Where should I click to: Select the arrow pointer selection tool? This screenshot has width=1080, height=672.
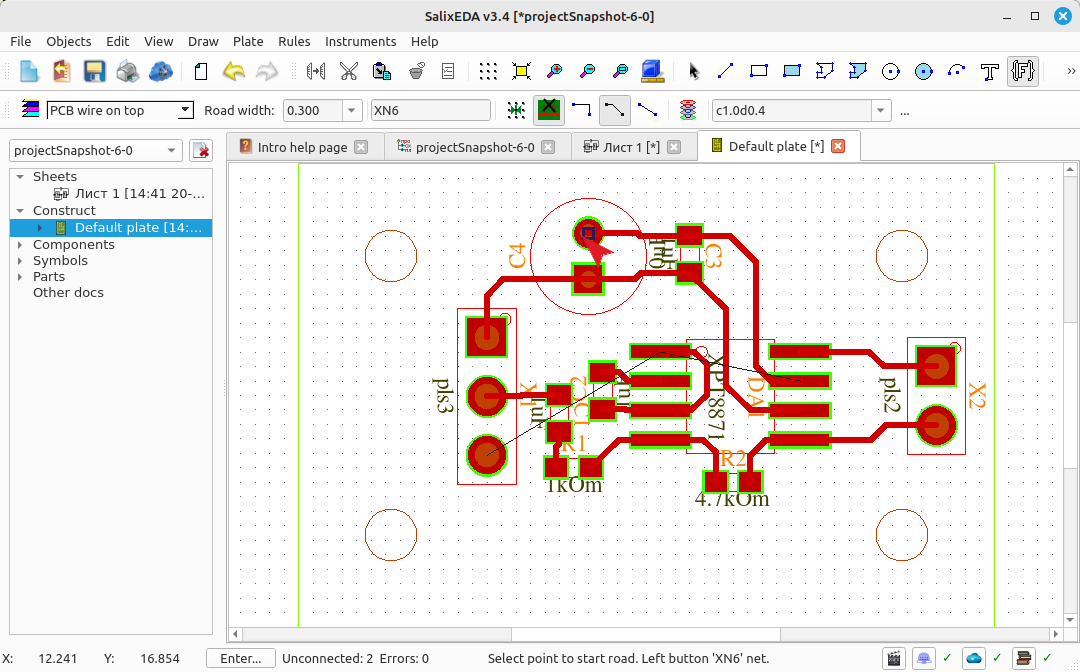693,71
